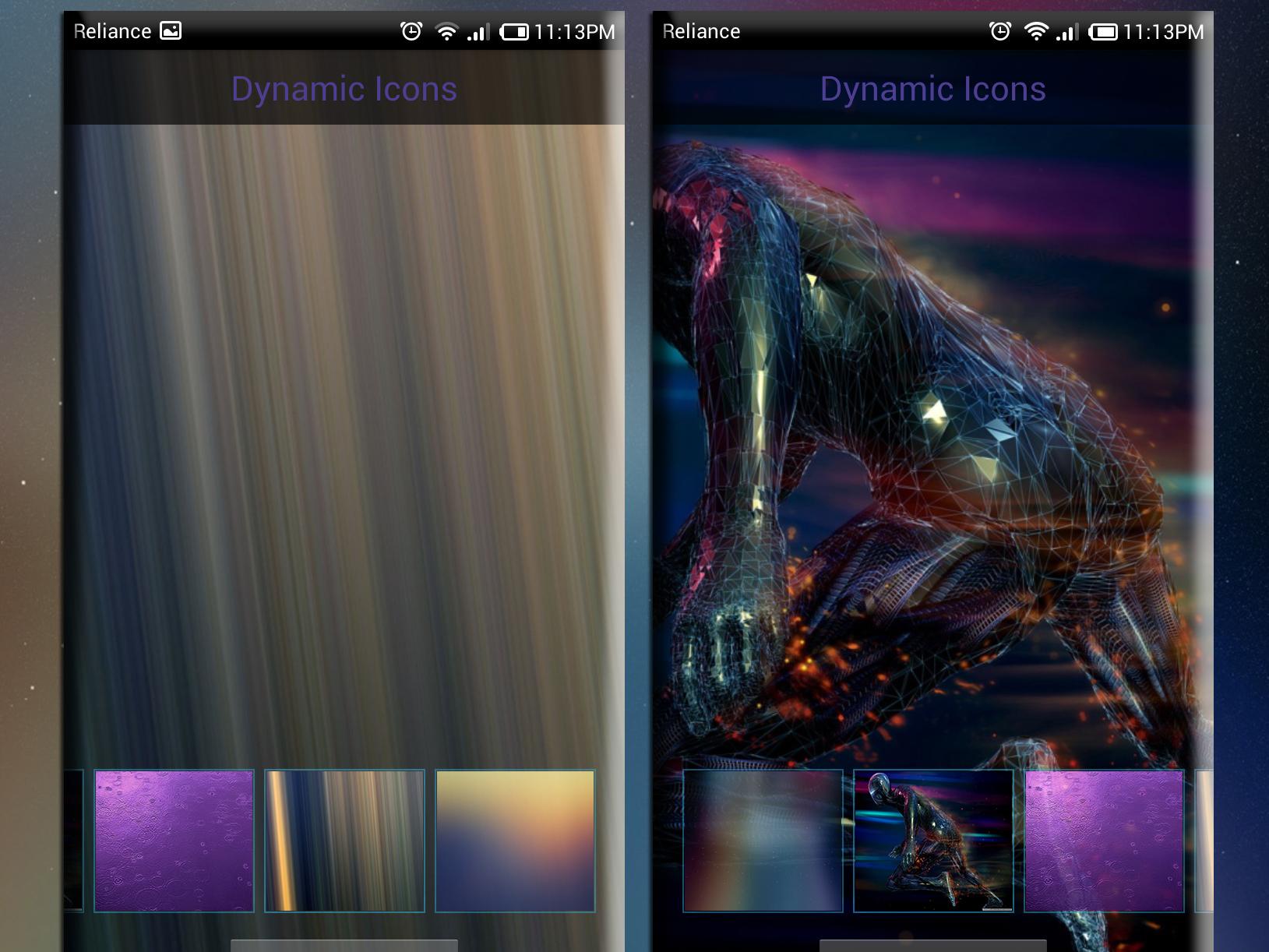Image resolution: width=1269 pixels, height=952 pixels.
Task: Tap the signal strength icon on the right phone
Action: 1067,33
